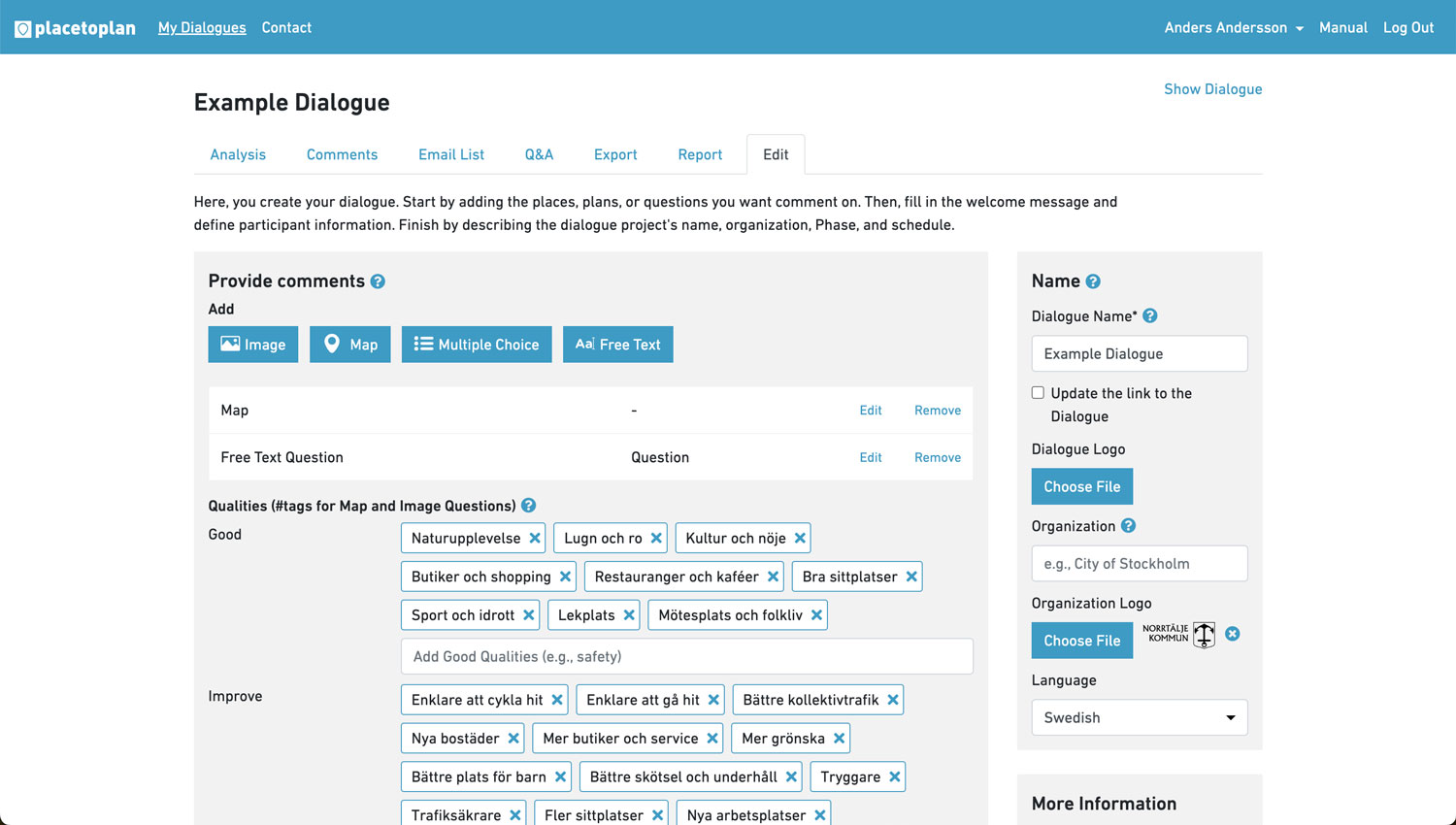Switch to the Analysis tab
1456x825 pixels.
pos(238,155)
